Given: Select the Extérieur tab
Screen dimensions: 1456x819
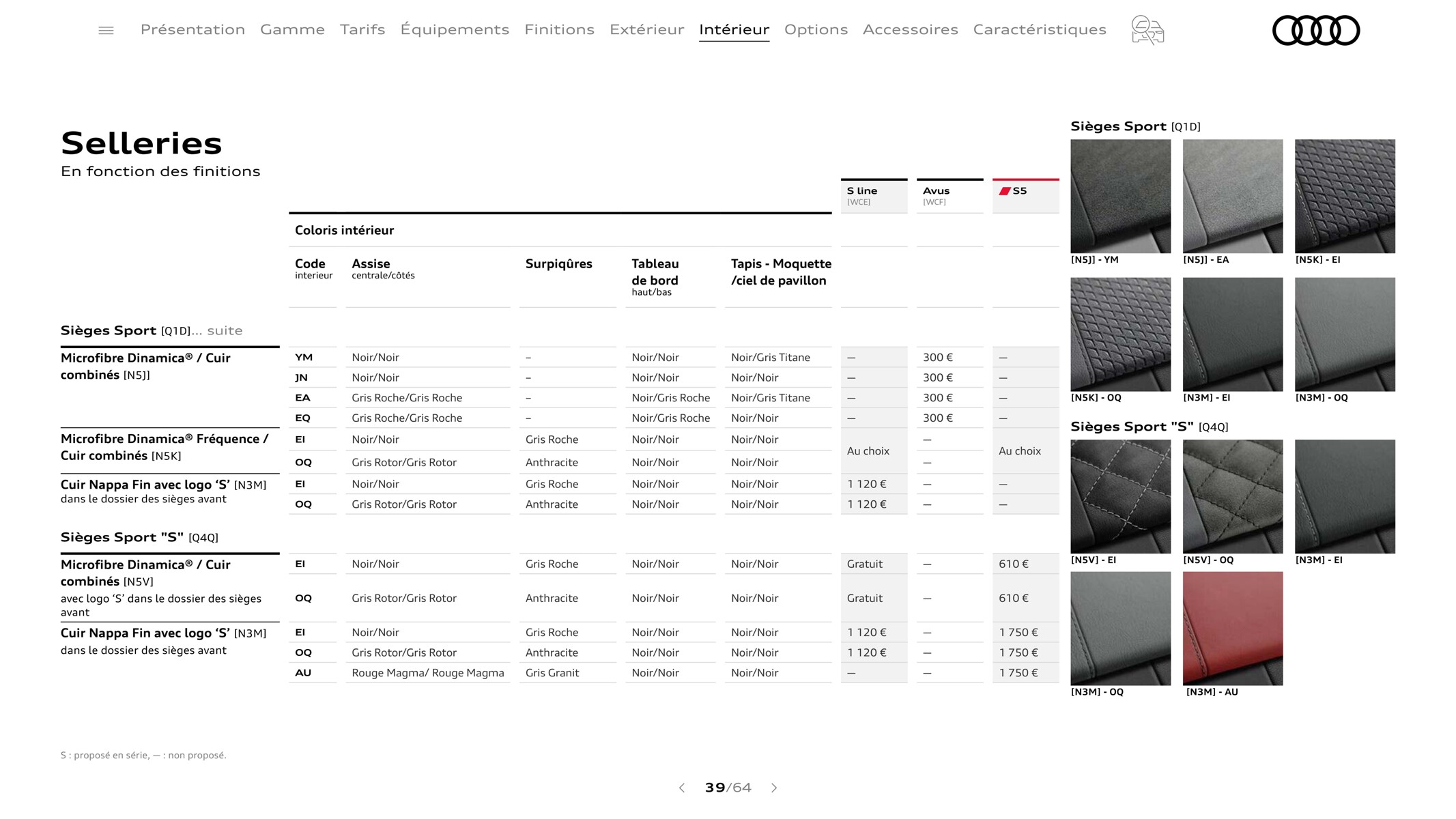Looking at the screenshot, I should click(x=646, y=29).
